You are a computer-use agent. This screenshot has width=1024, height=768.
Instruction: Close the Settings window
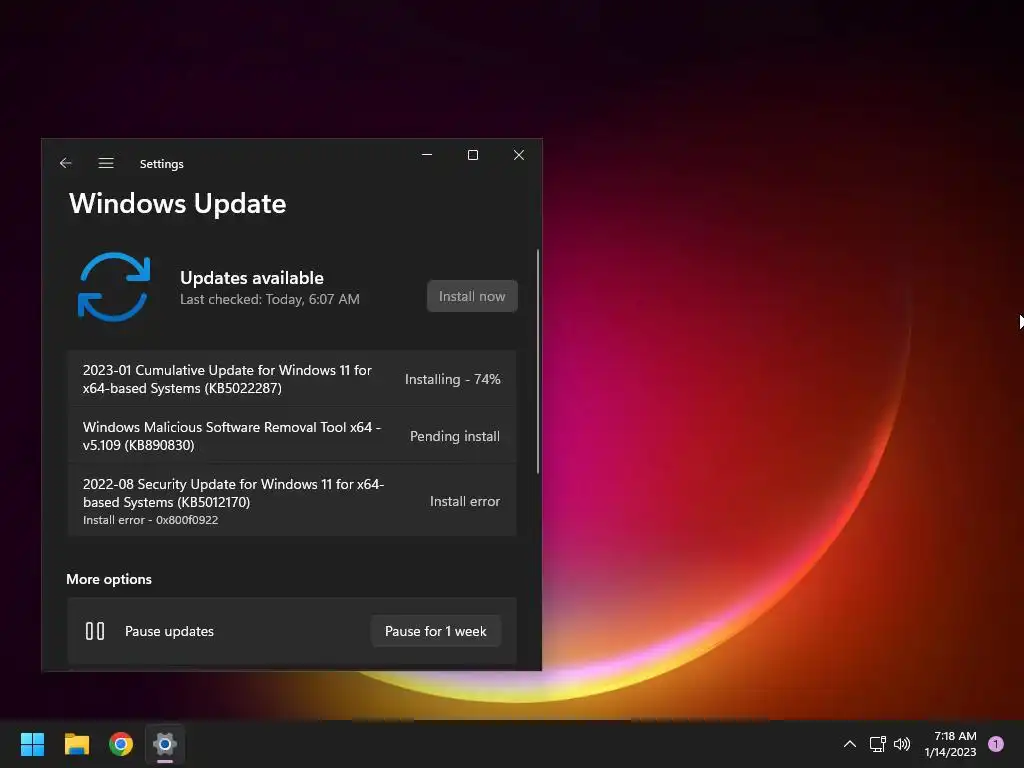click(x=519, y=155)
